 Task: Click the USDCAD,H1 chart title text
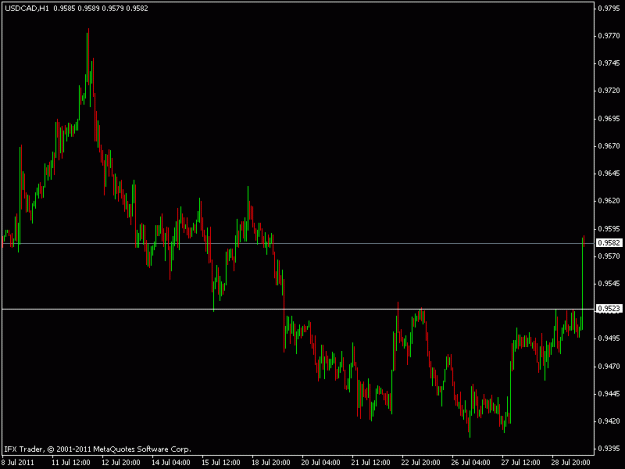27,8
